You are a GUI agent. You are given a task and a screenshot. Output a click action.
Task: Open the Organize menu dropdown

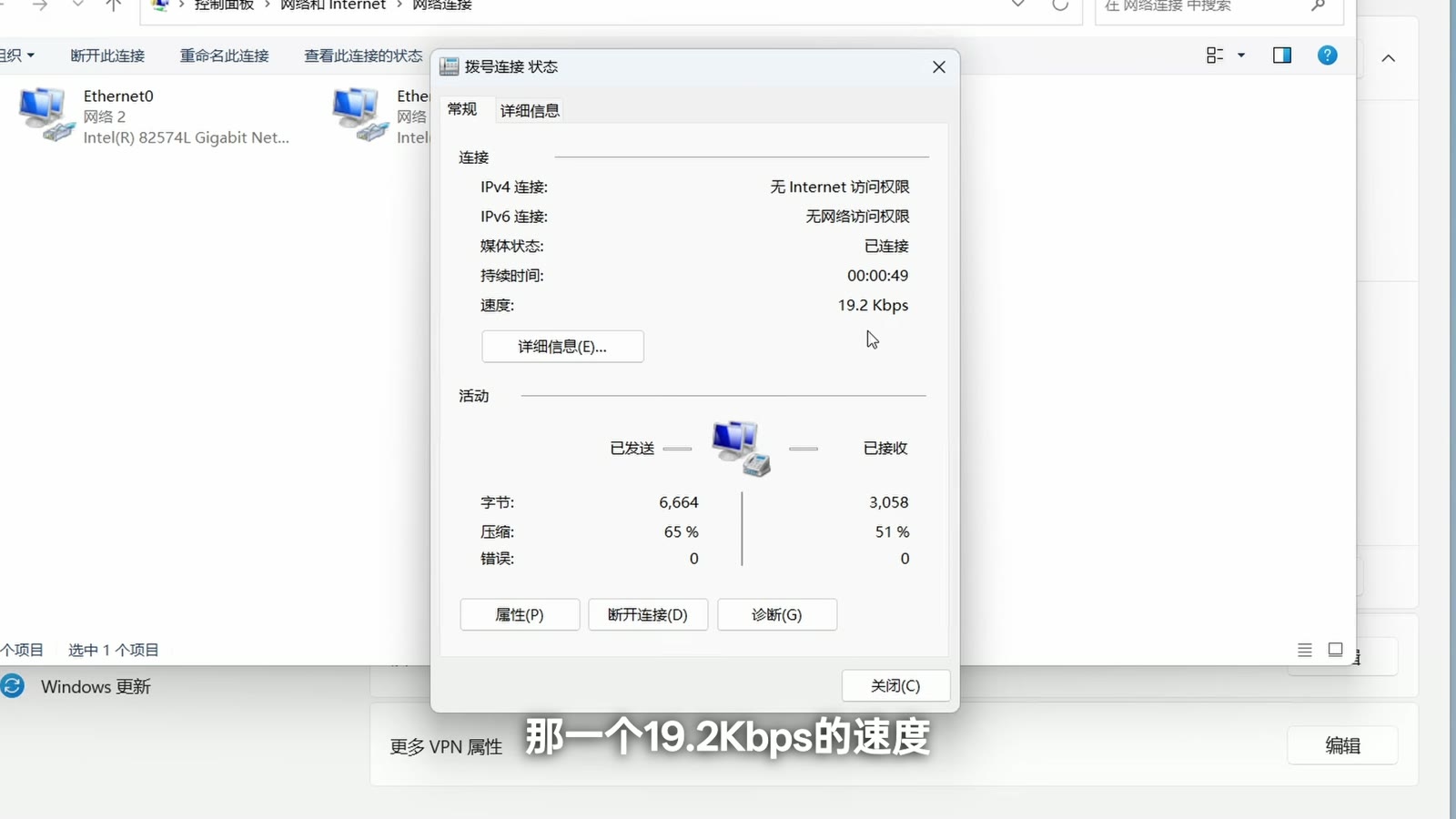click(x=17, y=56)
